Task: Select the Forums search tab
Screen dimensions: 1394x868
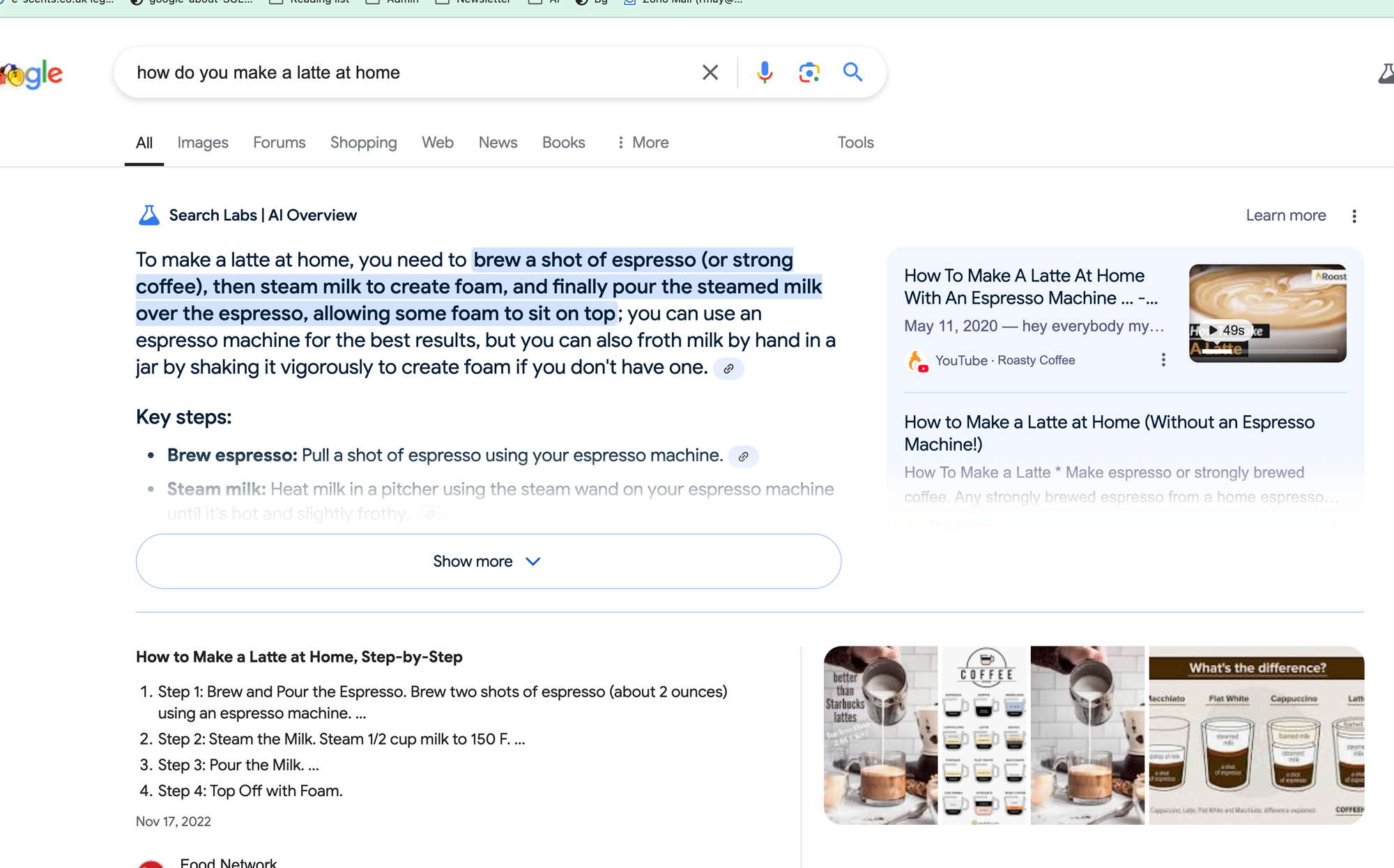Action: pyautogui.click(x=279, y=143)
